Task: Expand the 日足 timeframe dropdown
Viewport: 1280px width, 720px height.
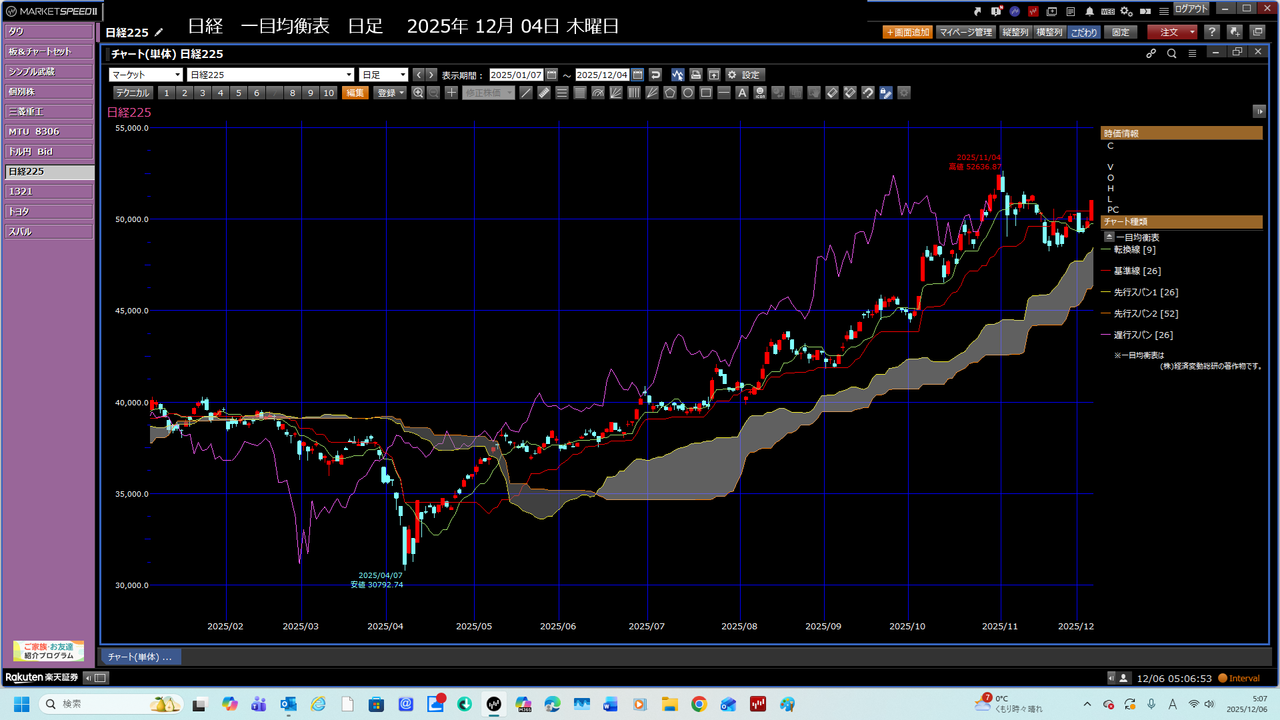Action: 383,75
